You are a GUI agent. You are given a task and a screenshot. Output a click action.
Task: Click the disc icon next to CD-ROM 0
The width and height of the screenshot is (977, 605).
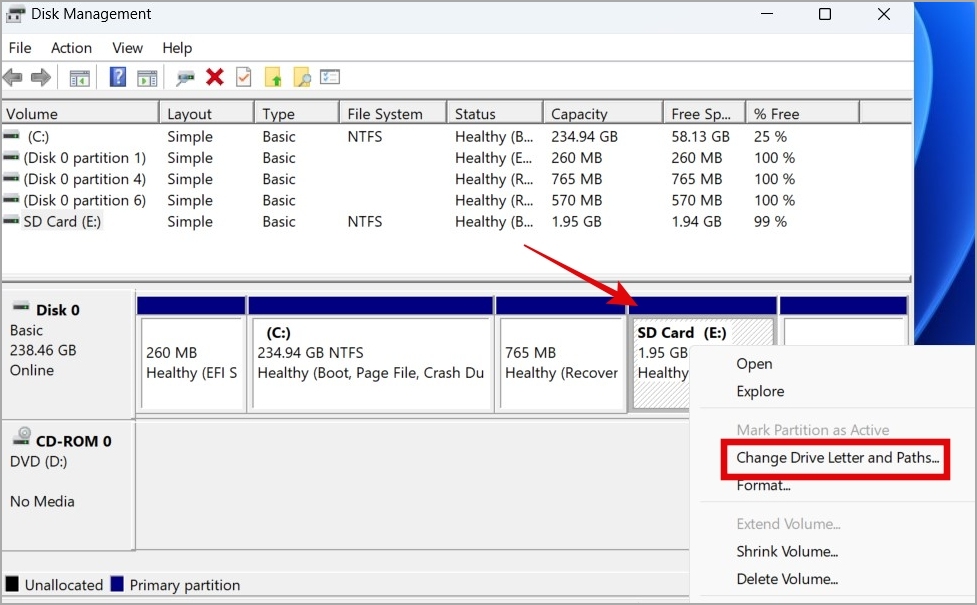[22, 436]
